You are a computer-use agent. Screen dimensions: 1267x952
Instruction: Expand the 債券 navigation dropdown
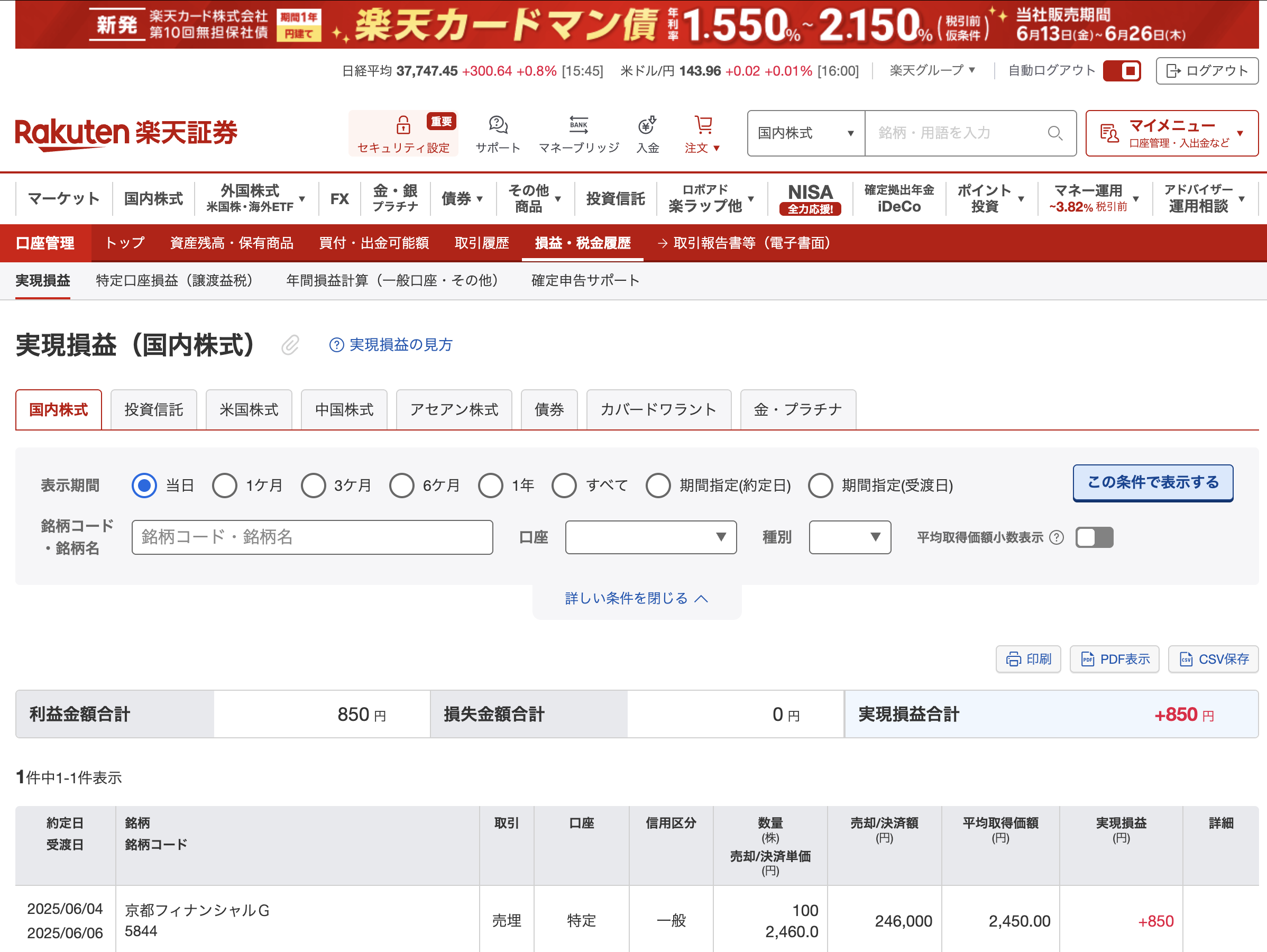click(462, 199)
